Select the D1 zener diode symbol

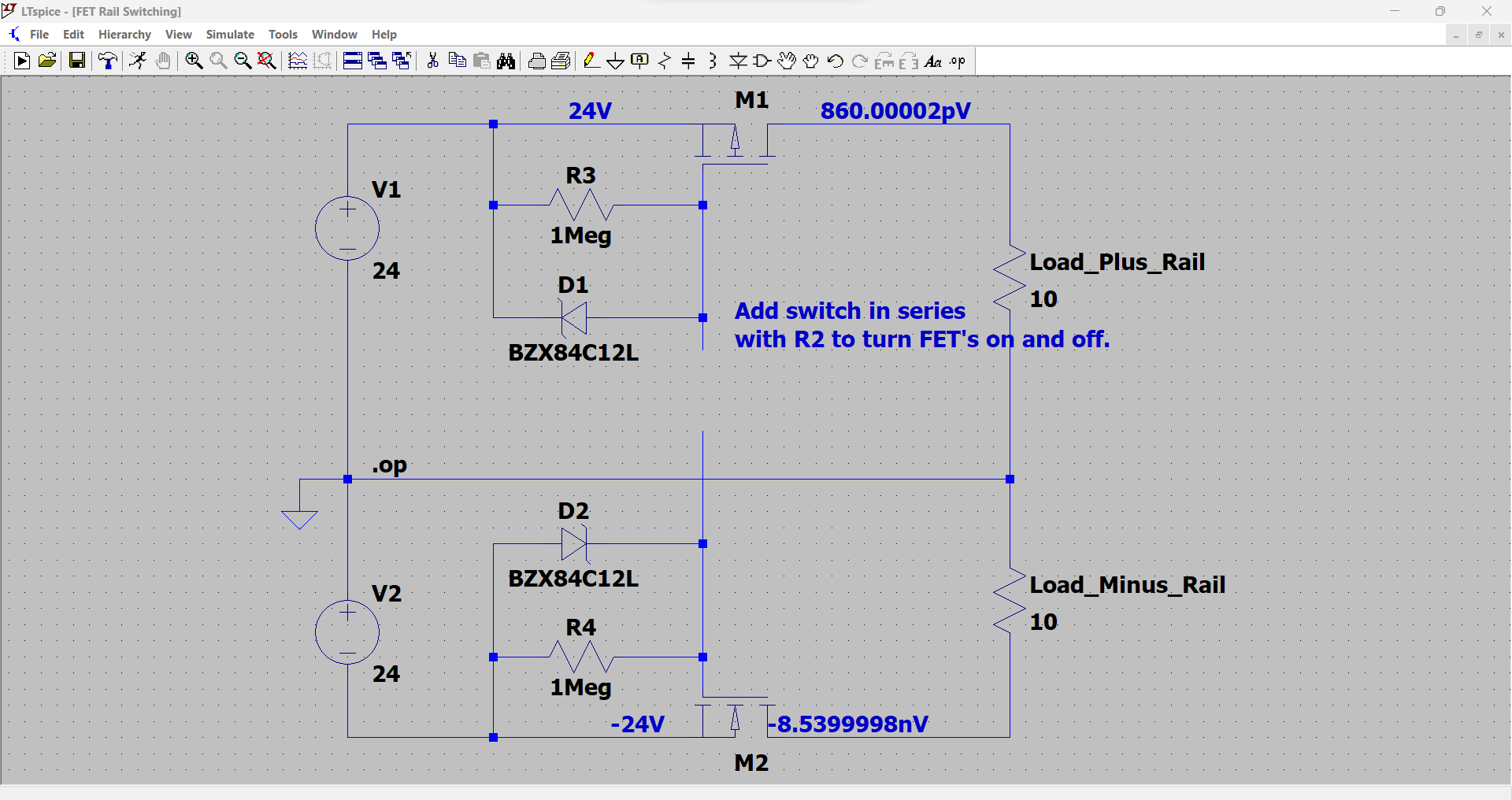[x=574, y=317]
